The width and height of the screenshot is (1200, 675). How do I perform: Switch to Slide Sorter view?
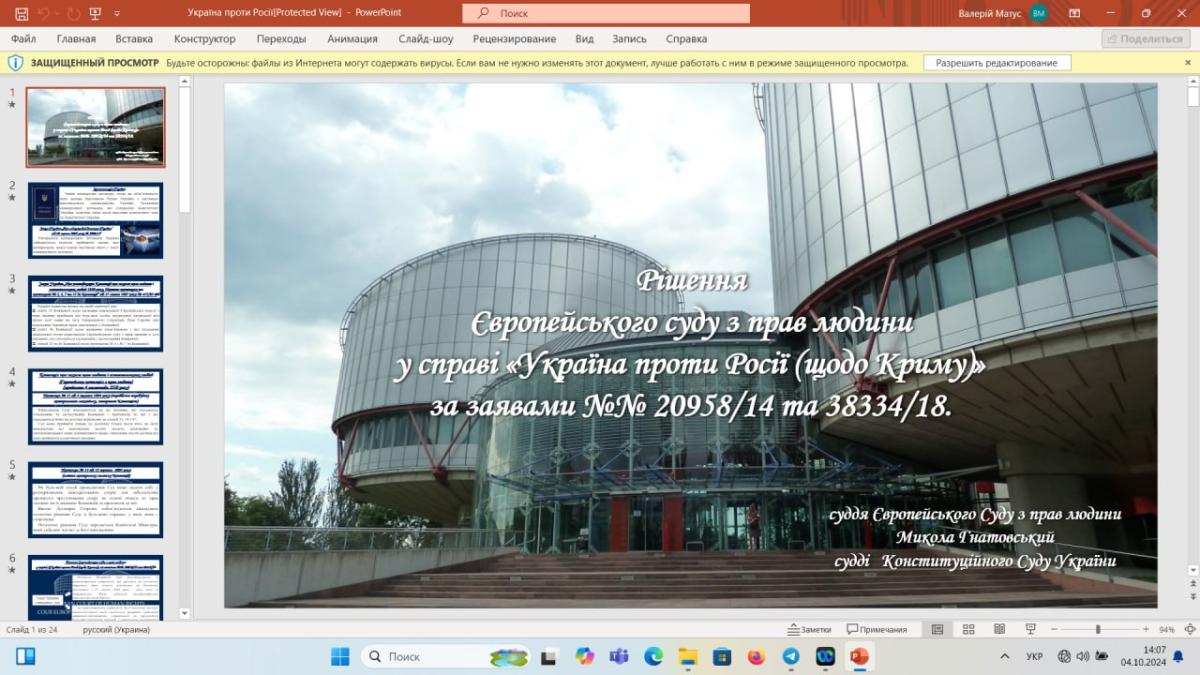(x=968, y=629)
